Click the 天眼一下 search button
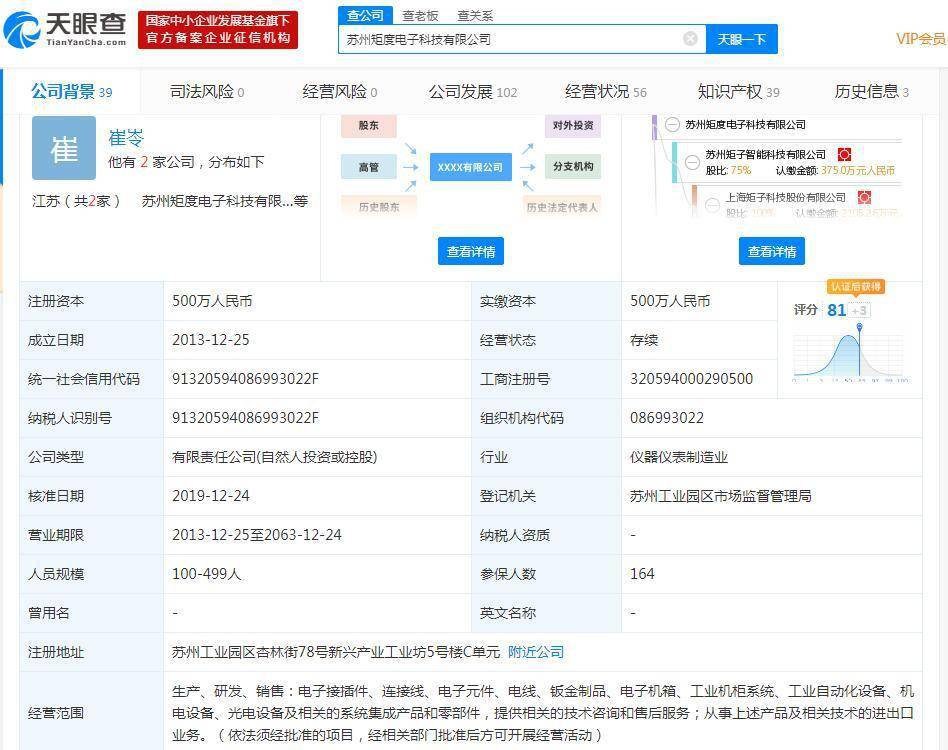948x750 pixels. (741, 39)
